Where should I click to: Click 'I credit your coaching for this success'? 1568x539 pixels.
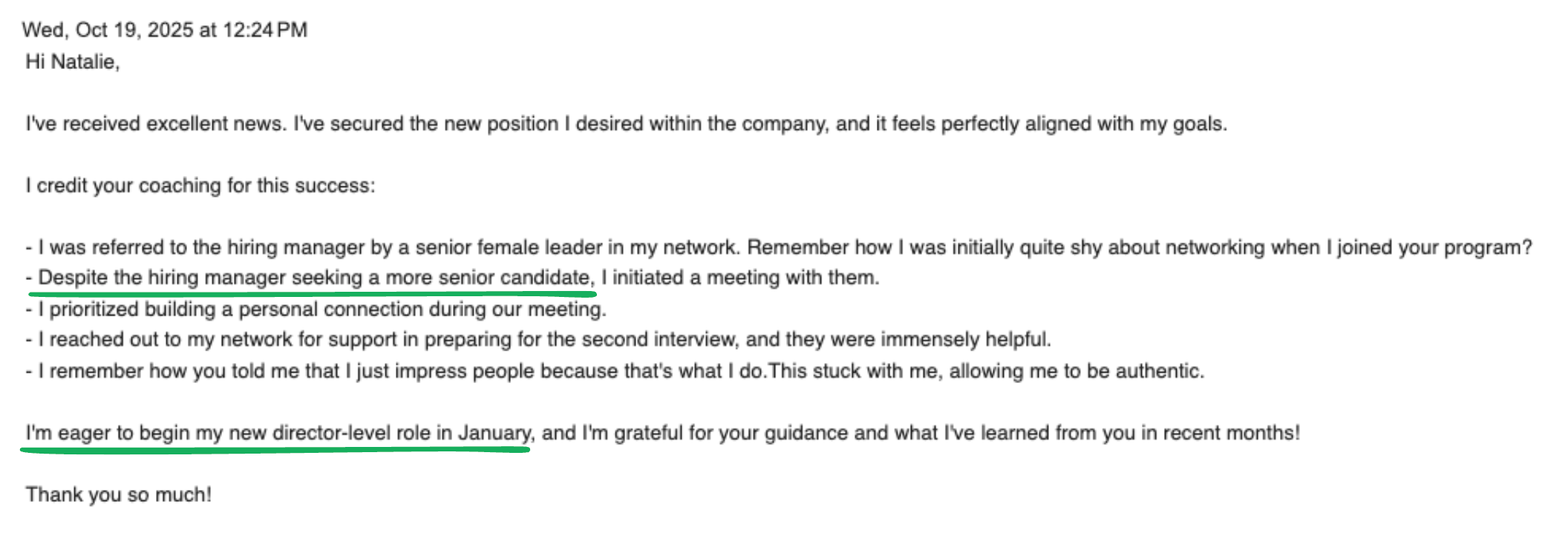200,186
